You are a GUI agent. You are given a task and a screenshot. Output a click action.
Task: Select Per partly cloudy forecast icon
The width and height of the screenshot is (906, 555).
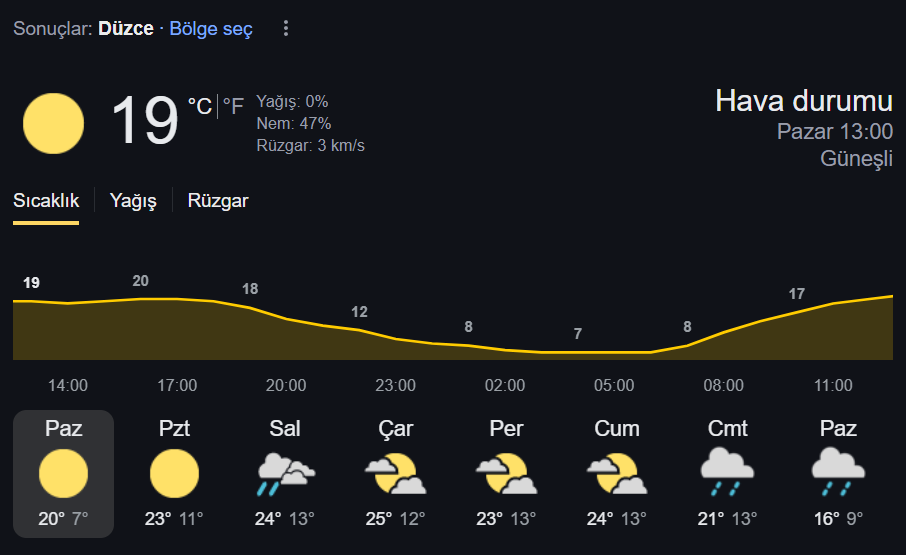click(x=507, y=474)
